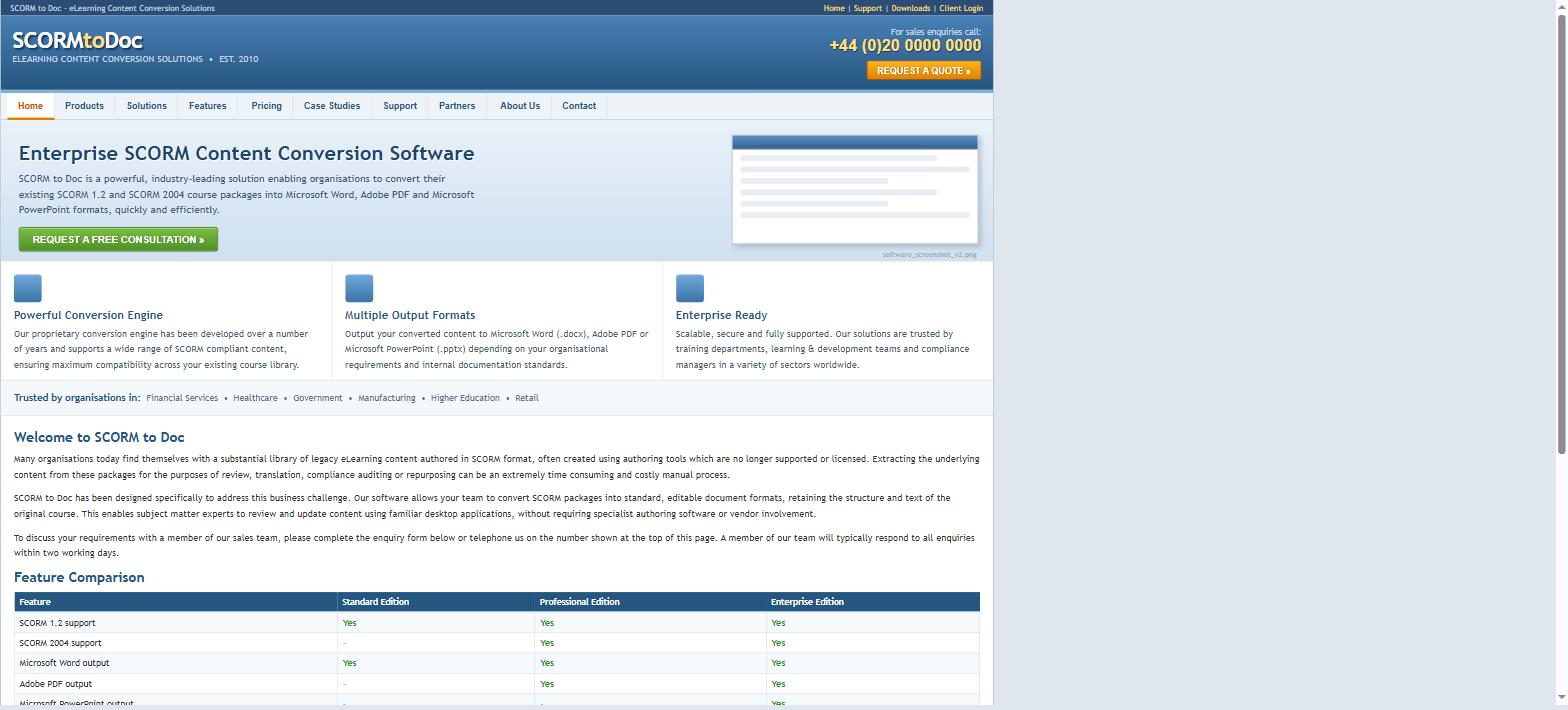
Task: Open the Downloads link in the top bar
Action: pyautogui.click(x=911, y=8)
